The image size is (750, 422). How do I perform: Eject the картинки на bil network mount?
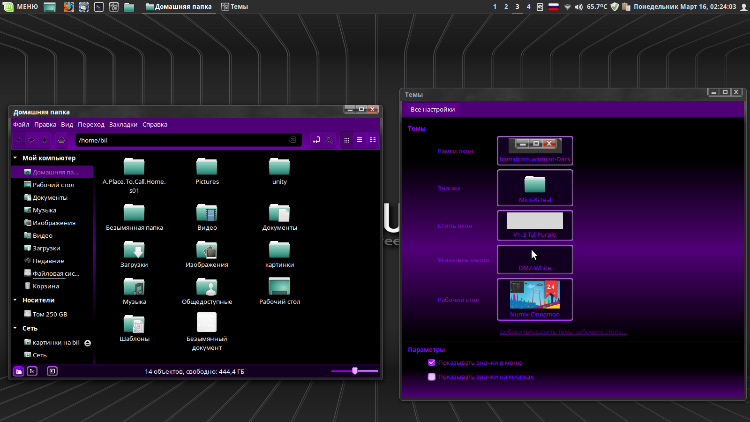pyautogui.click(x=88, y=342)
